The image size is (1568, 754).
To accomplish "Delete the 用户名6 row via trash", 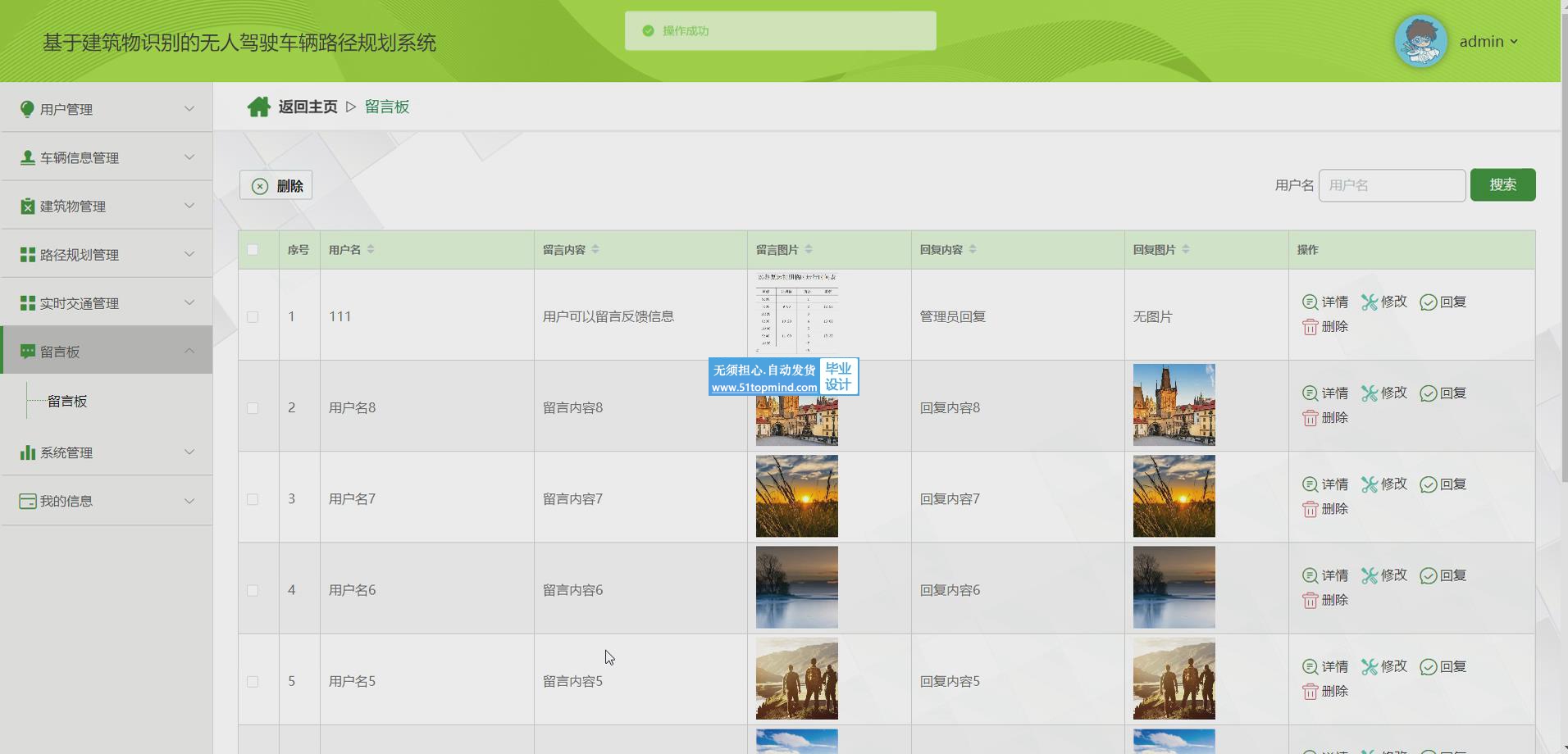I will pos(1325,599).
